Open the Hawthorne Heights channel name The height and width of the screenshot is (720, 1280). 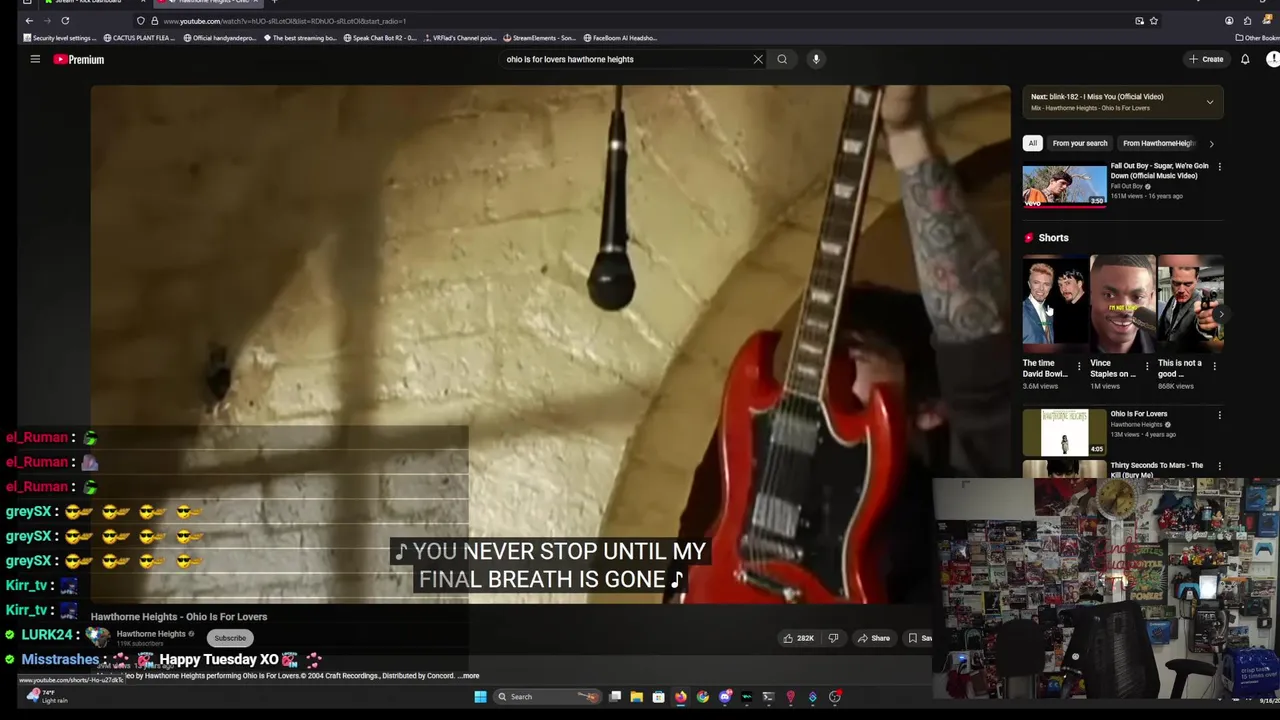coord(151,634)
